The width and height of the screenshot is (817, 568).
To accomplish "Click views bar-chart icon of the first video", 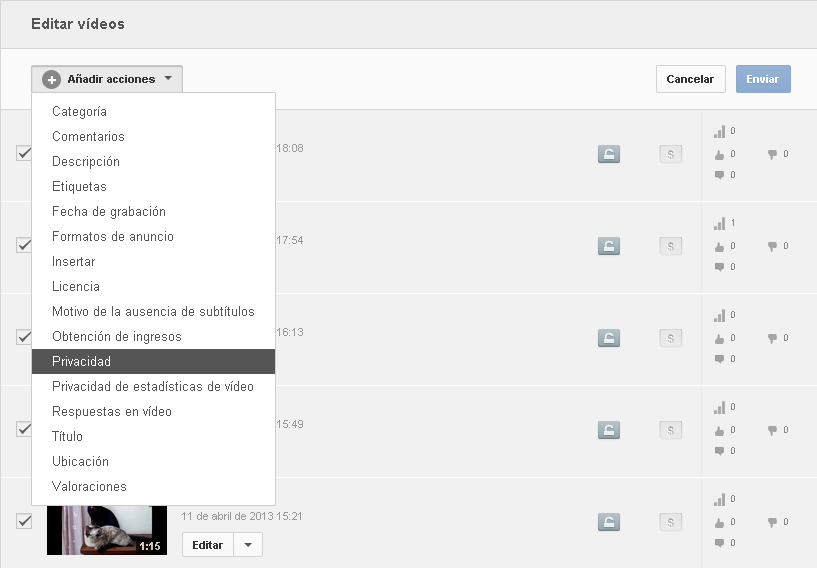I will (720, 131).
